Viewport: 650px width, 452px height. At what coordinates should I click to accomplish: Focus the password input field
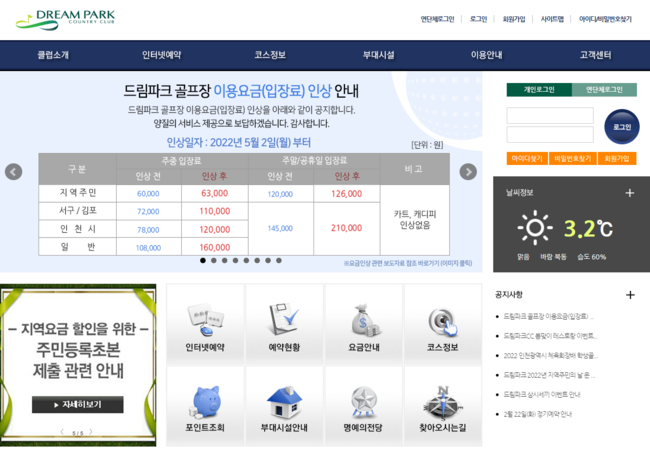[x=550, y=135]
